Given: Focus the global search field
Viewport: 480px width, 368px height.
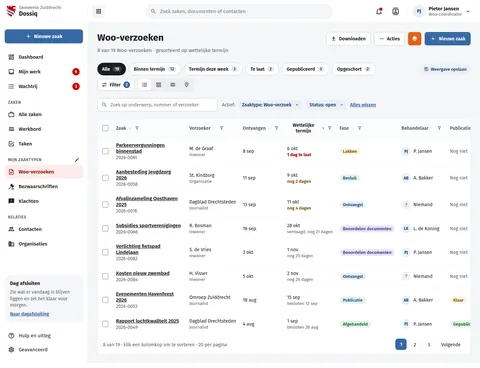Looking at the screenshot, I should point(239,11).
